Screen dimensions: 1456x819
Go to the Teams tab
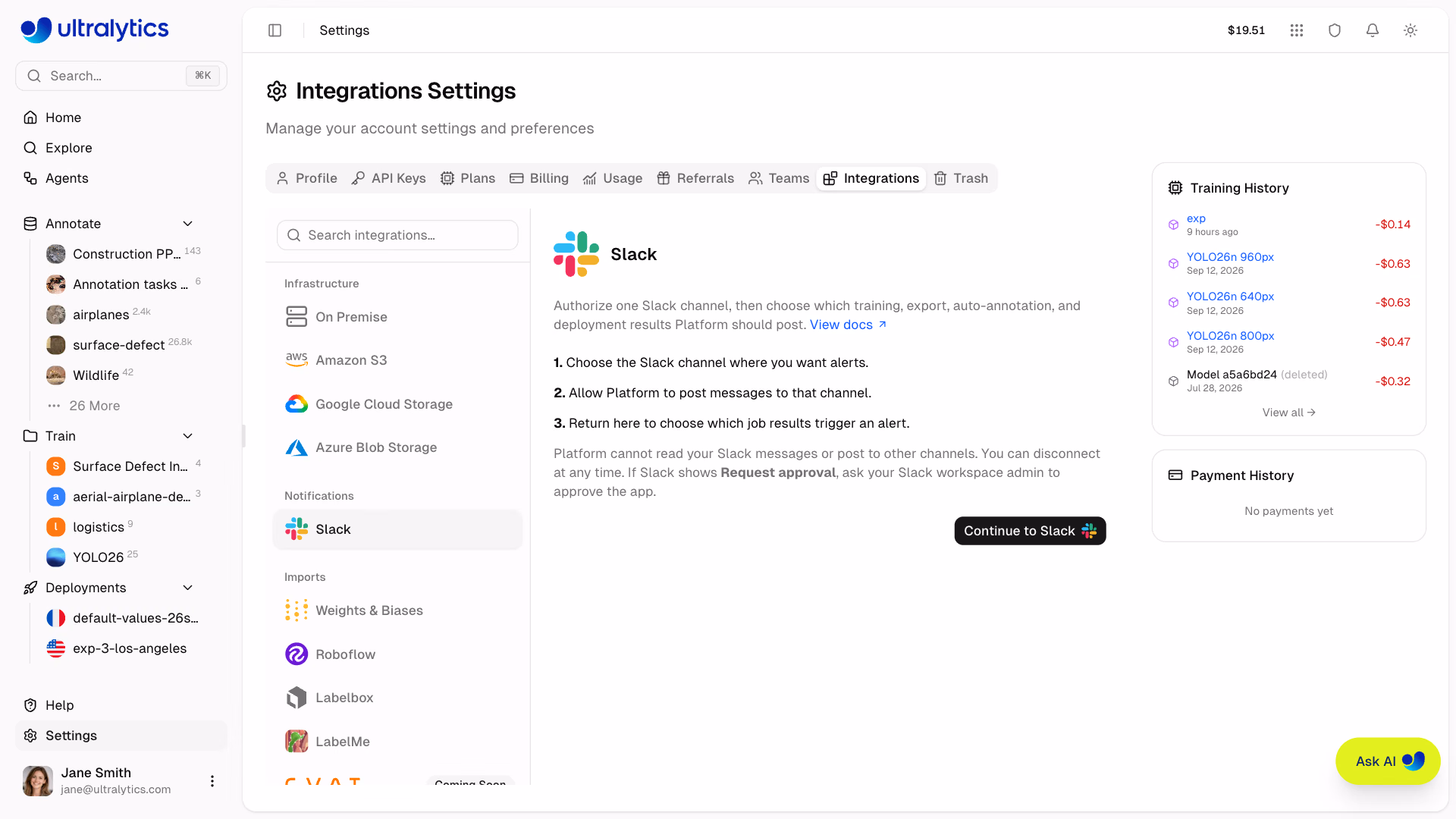pyautogui.click(x=779, y=178)
